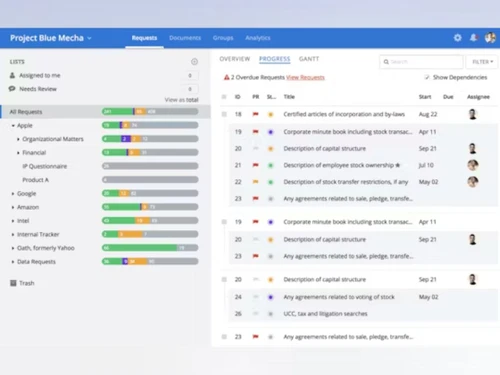This screenshot has width=500, height=375.
Task: Expand the Intel list
Action: point(13,221)
